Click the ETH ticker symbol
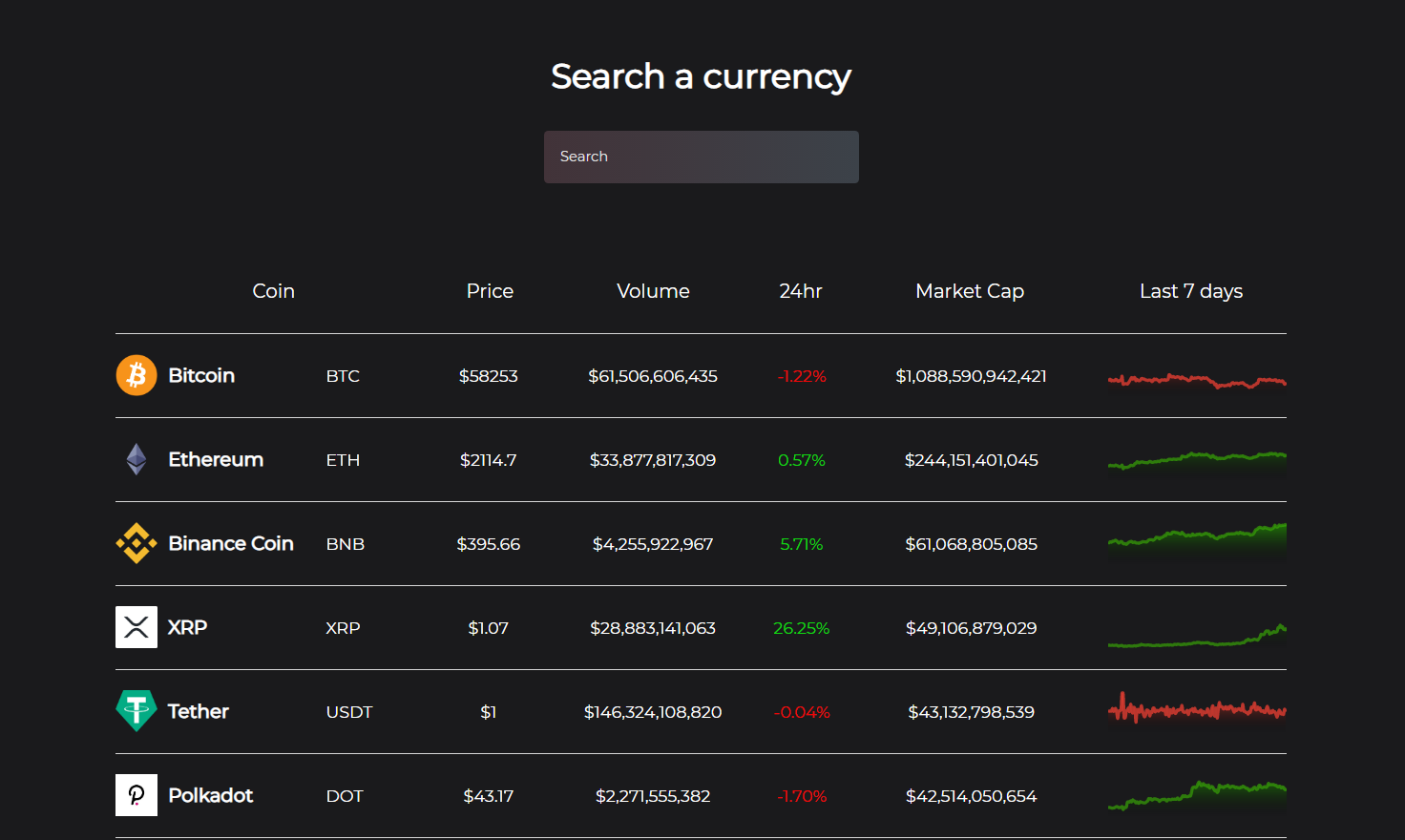Image resolution: width=1405 pixels, height=840 pixels. pos(343,460)
